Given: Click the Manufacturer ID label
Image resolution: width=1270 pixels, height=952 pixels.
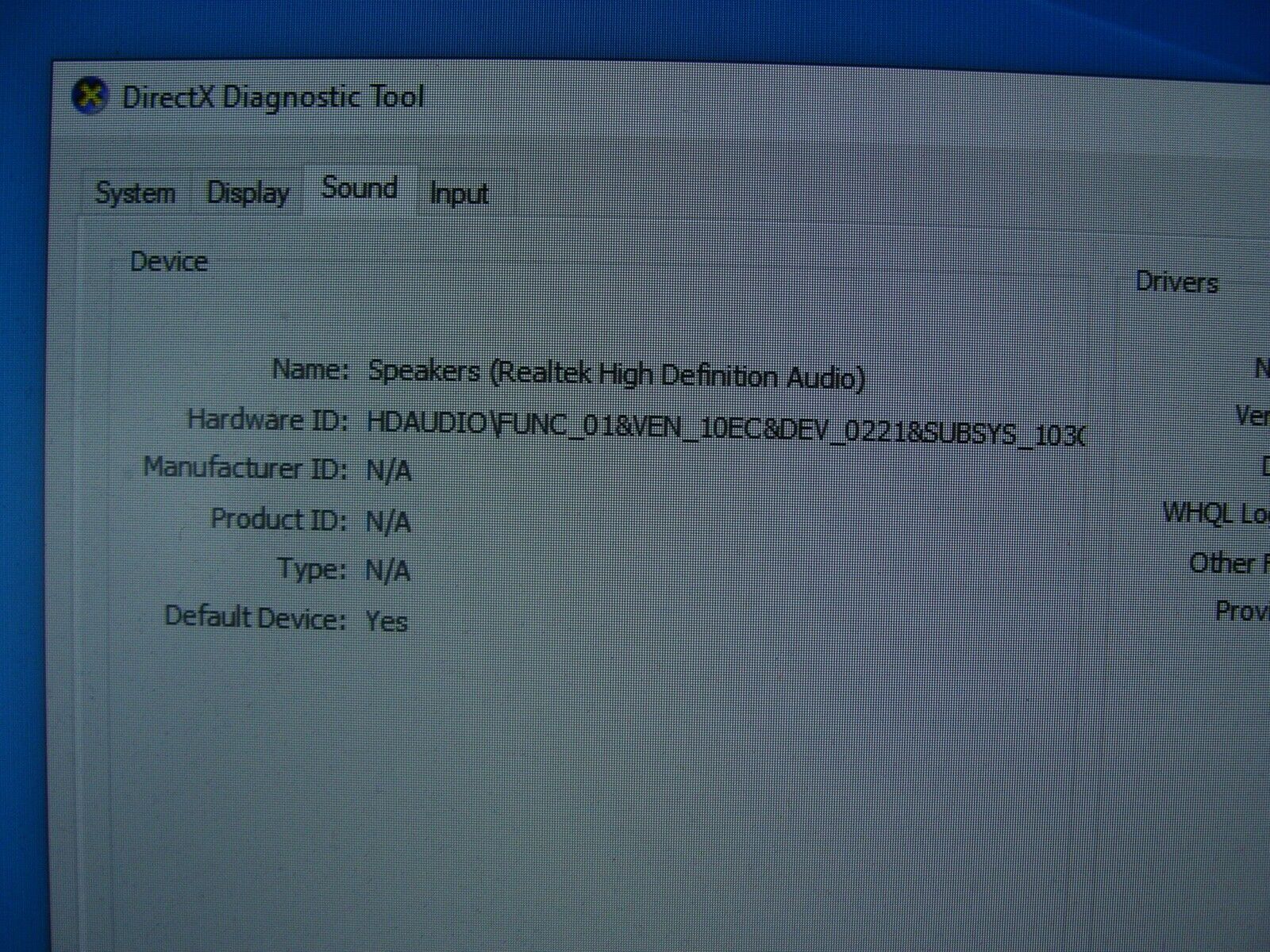Looking at the screenshot, I should [245, 468].
